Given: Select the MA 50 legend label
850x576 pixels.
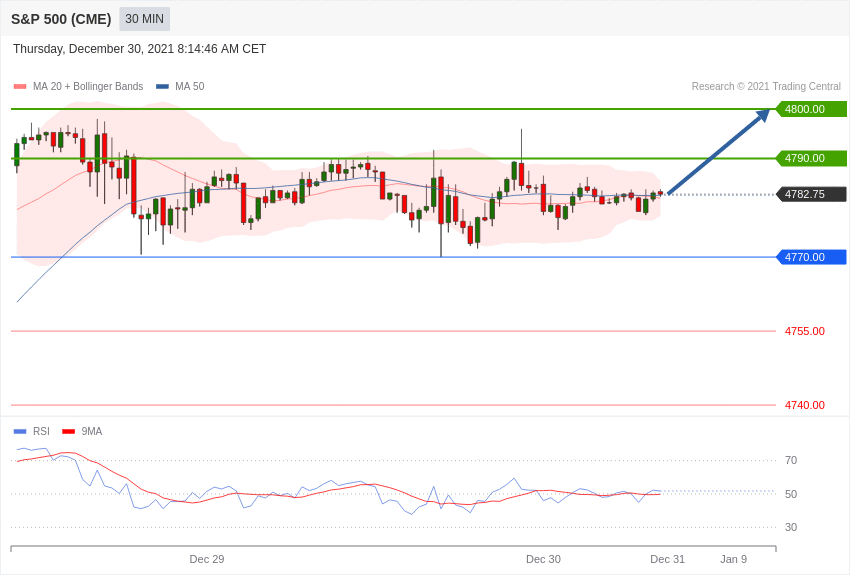Looking at the screenshot, I should [x=190, y=86].
